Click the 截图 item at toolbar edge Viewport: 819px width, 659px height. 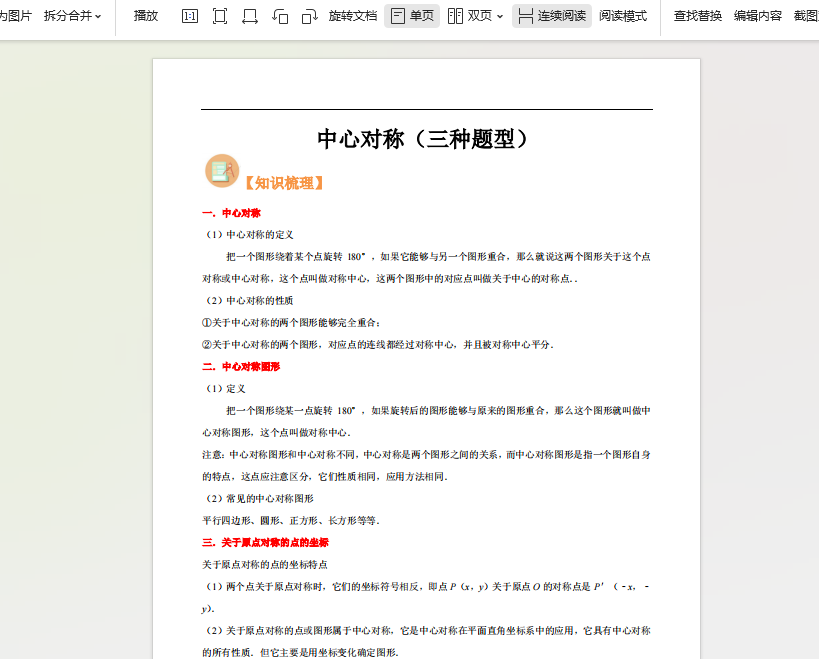click(806, 16)
